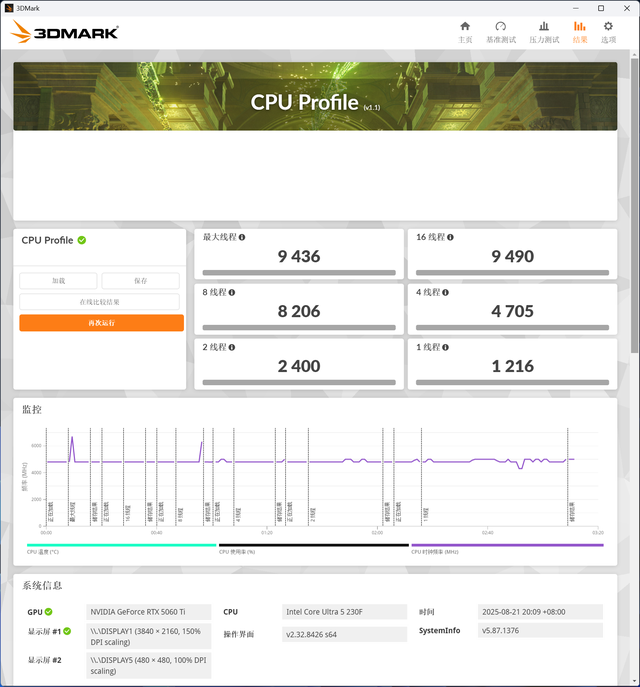This screenshot has height=687, width=640.
Task: Click the Max threads score 9 436
Action: [299, 256]
